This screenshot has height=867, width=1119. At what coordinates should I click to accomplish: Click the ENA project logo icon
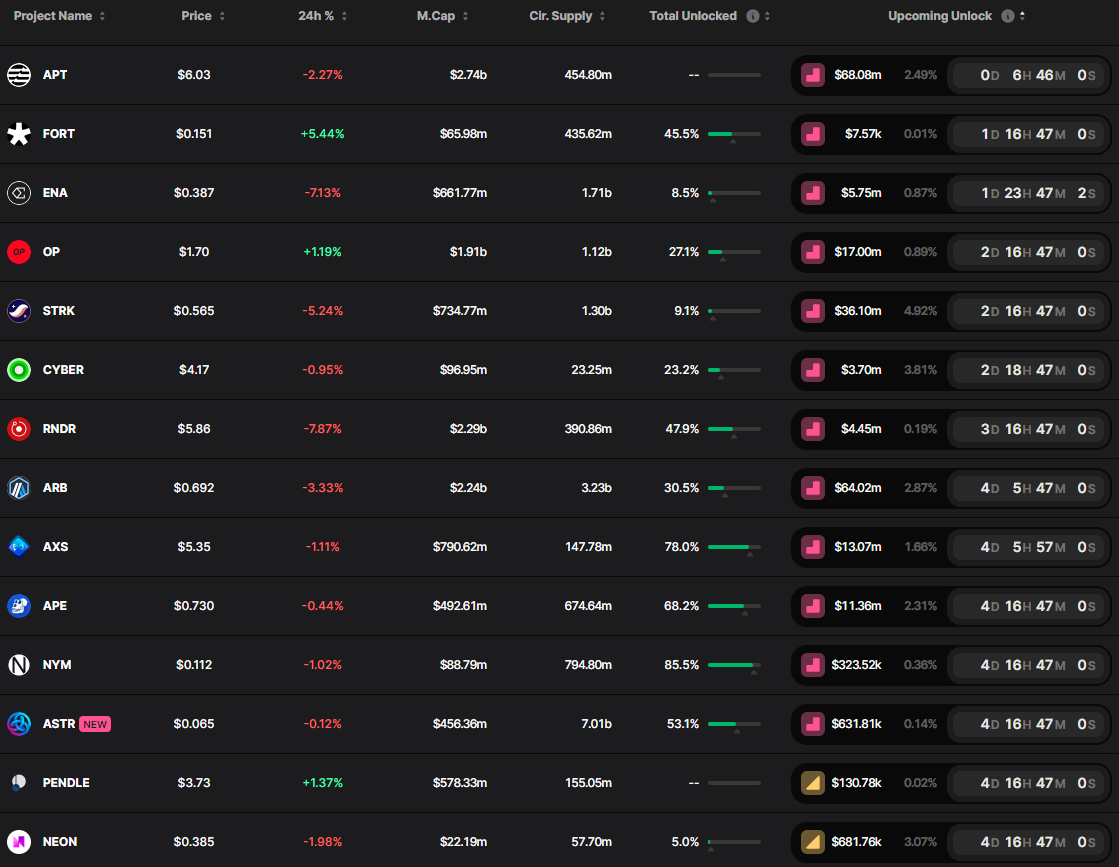[19, 193]
